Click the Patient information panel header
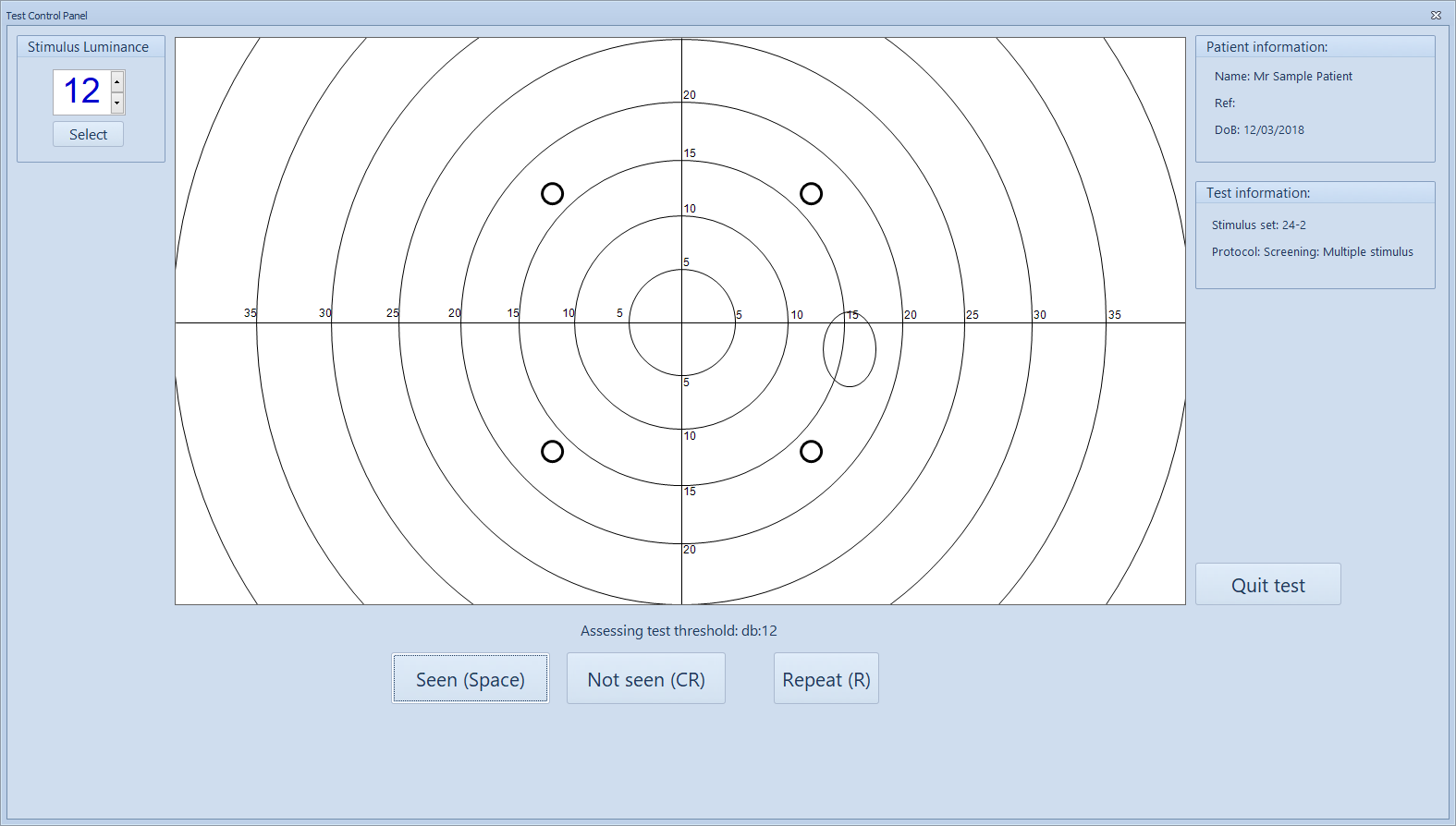The height and width of the screenshot is (826, 1456). click(x=1266, y=47)
